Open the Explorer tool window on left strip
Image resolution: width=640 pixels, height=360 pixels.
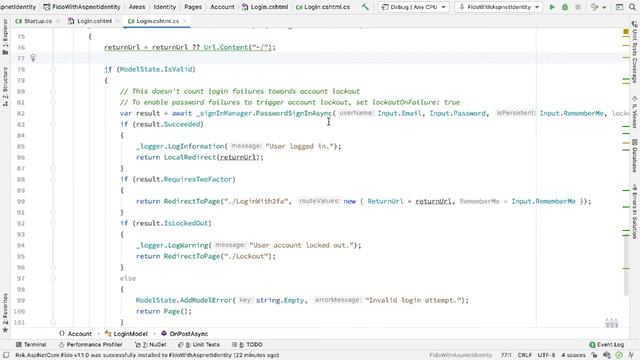tap(5, 37)
